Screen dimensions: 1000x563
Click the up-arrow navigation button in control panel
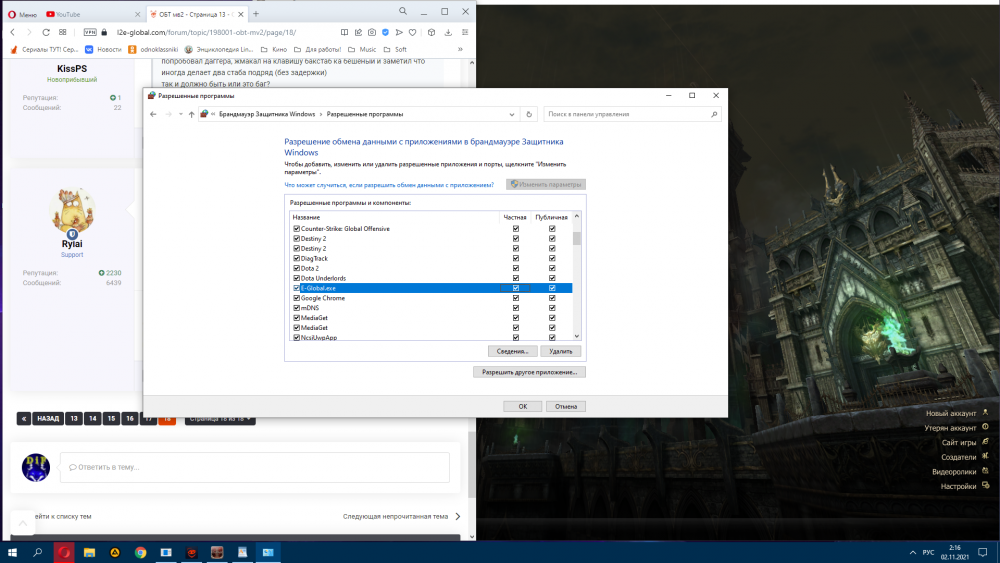[192, 114]
